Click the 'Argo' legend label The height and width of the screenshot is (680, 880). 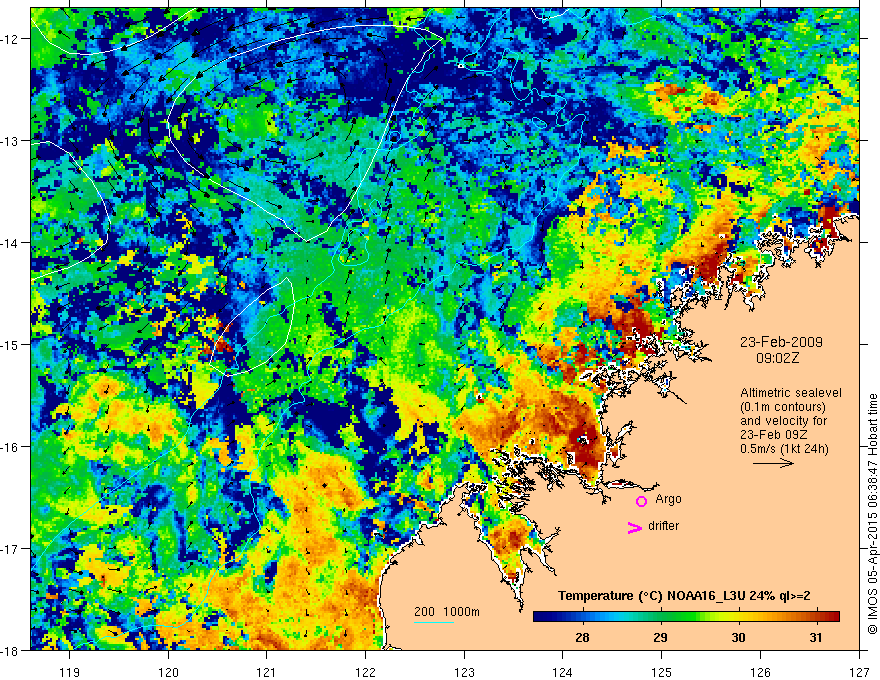click(668, 499)
